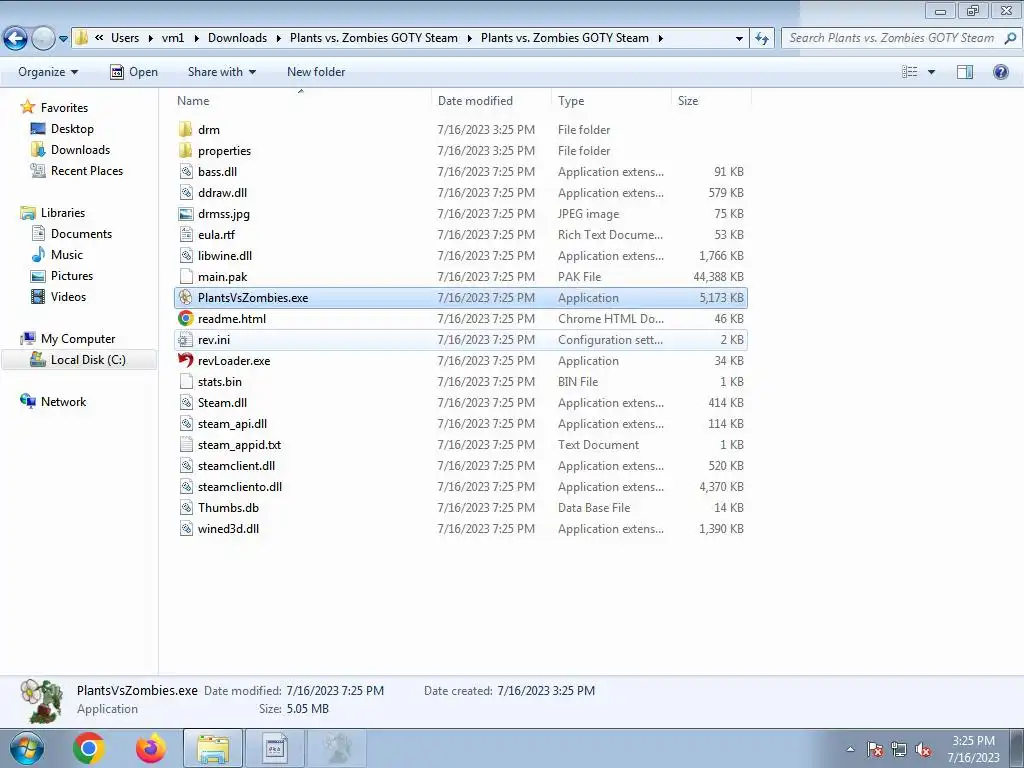Select the rev.ini configuration icon
The height and width of the screenshot is (768, 1024).
pos(186,340)
